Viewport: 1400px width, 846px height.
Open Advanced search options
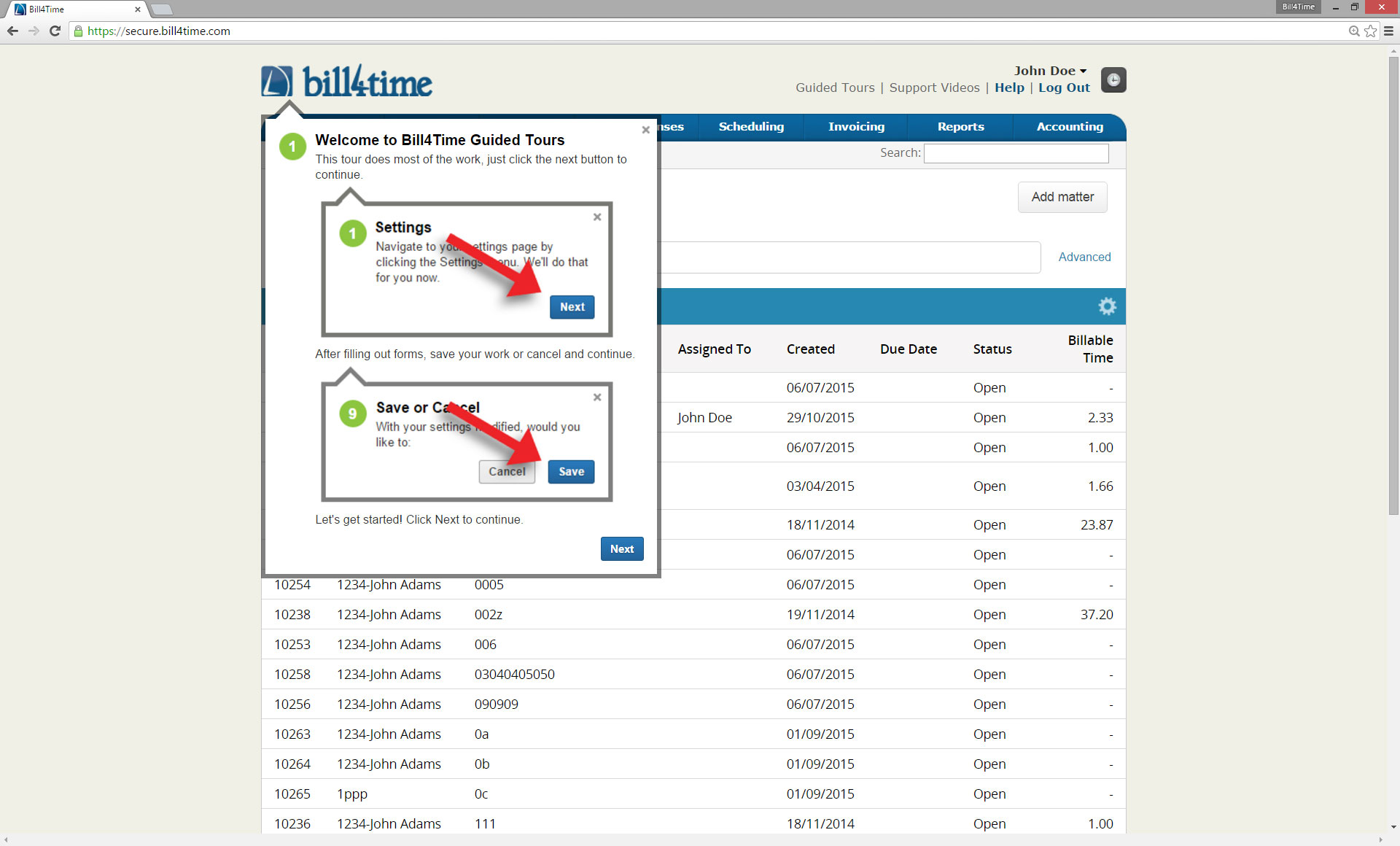tap(1084, 257)
